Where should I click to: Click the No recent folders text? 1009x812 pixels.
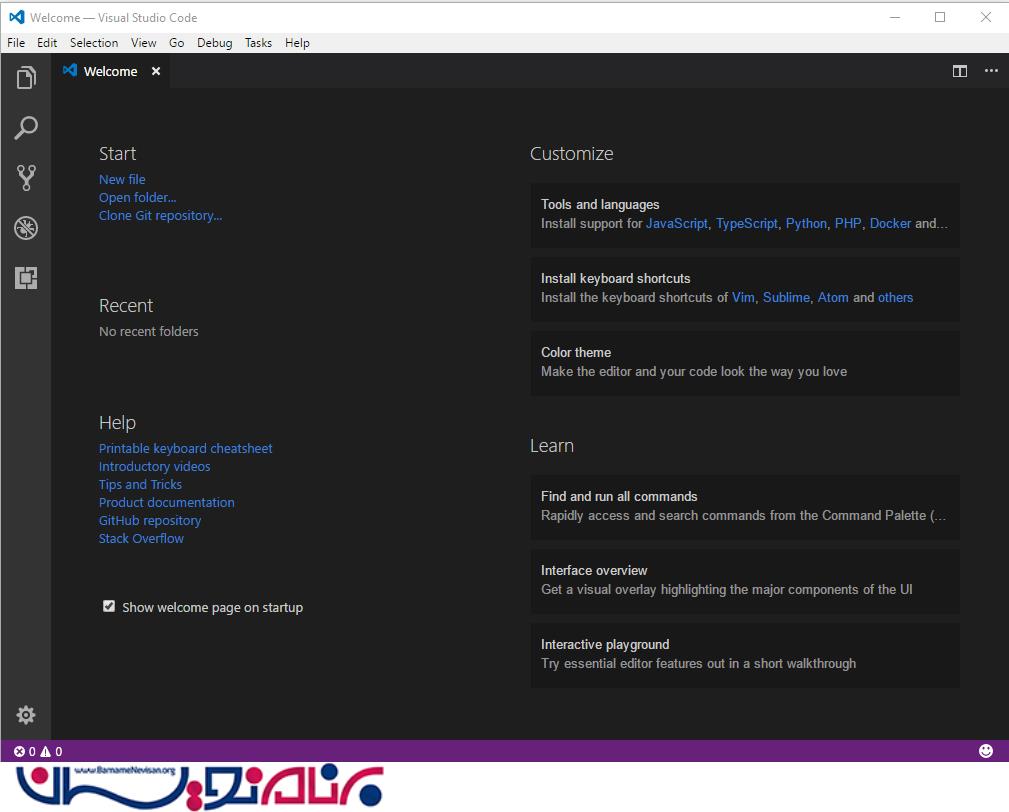click(149, 331)
